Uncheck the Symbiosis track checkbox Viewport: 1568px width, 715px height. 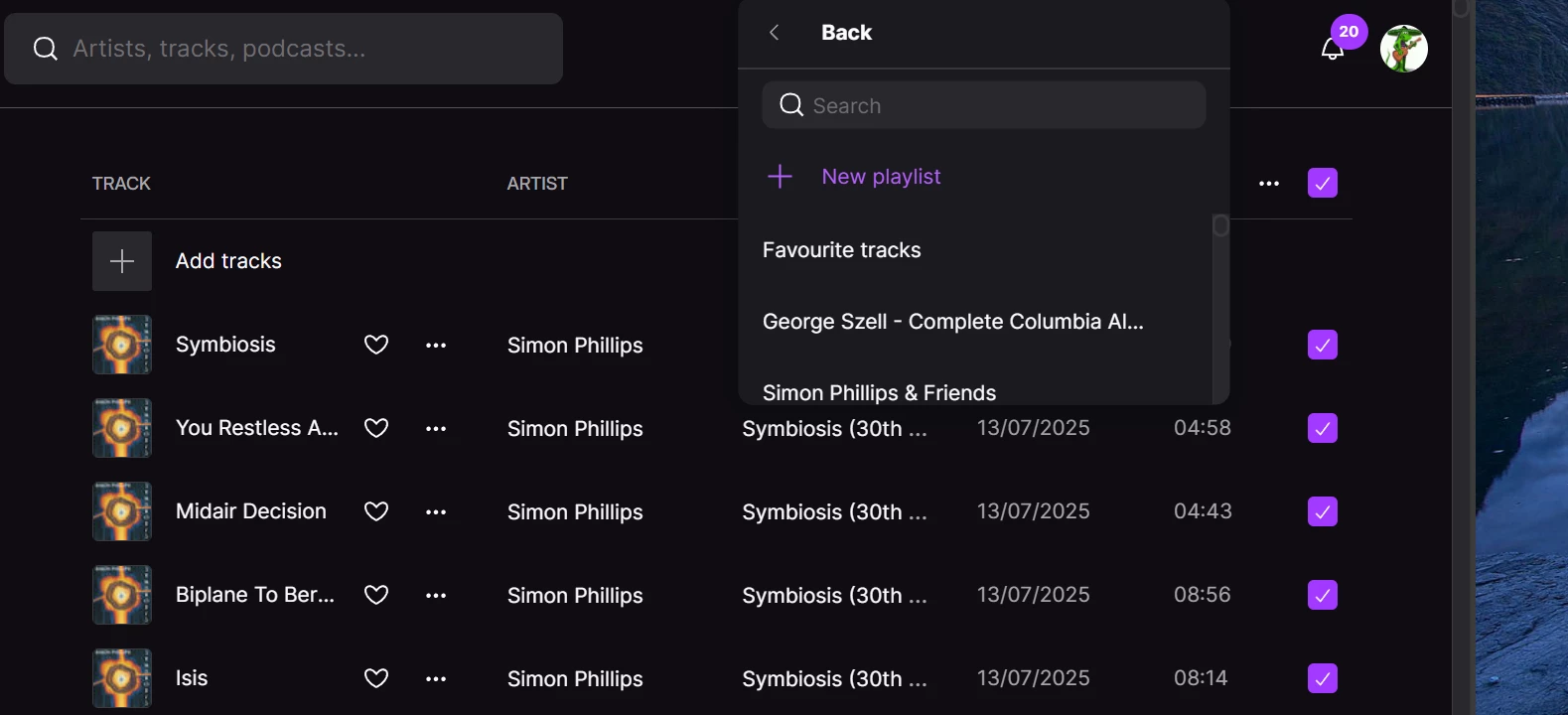tap(1322, 345)
